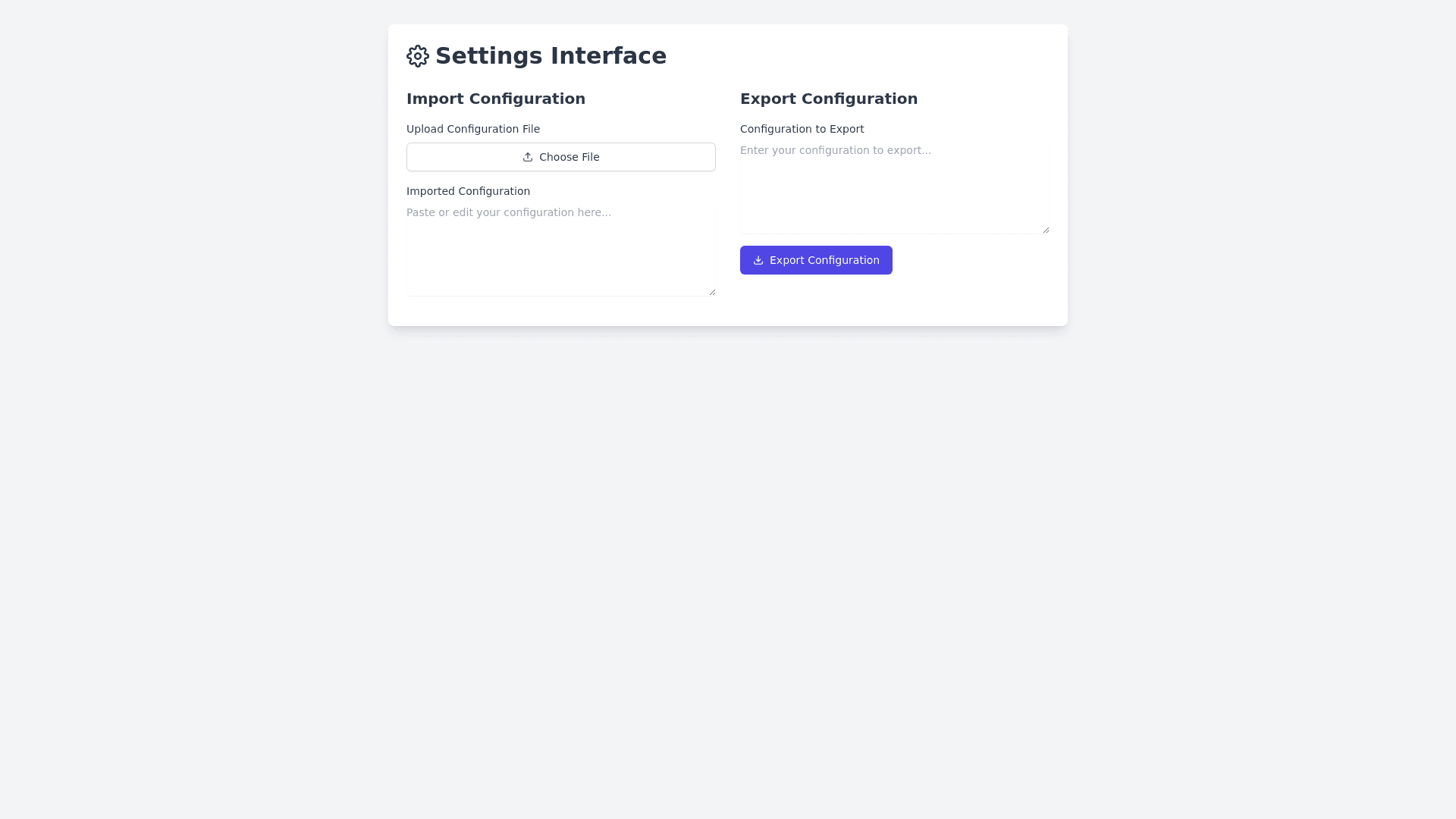Click the download icon on the Export button
The image size is (1456, 819).
[x=758, y=260]
